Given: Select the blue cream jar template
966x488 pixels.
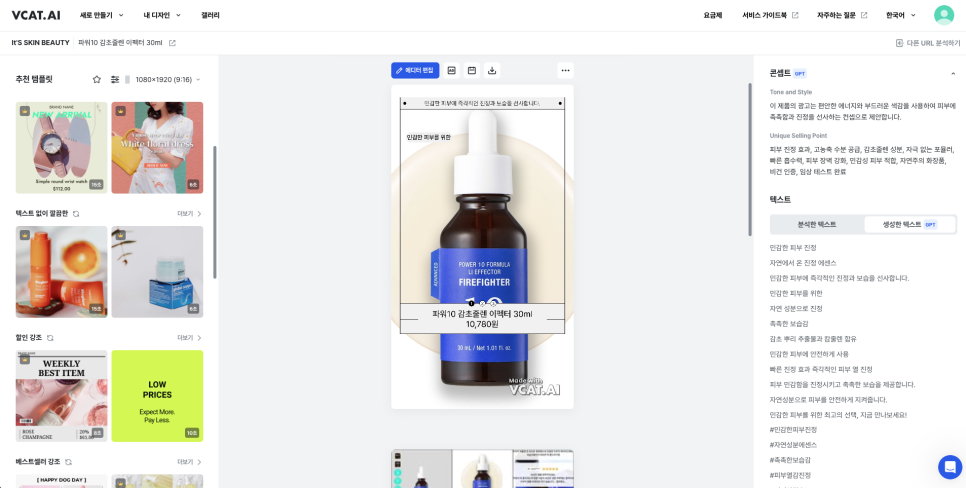Looking at the screenshot, I should point(157,272).
